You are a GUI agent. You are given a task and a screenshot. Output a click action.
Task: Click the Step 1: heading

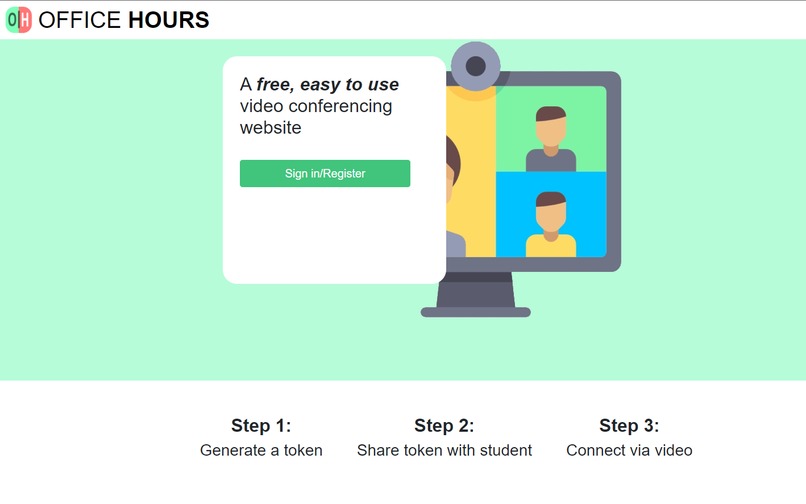tap(261, 425)
